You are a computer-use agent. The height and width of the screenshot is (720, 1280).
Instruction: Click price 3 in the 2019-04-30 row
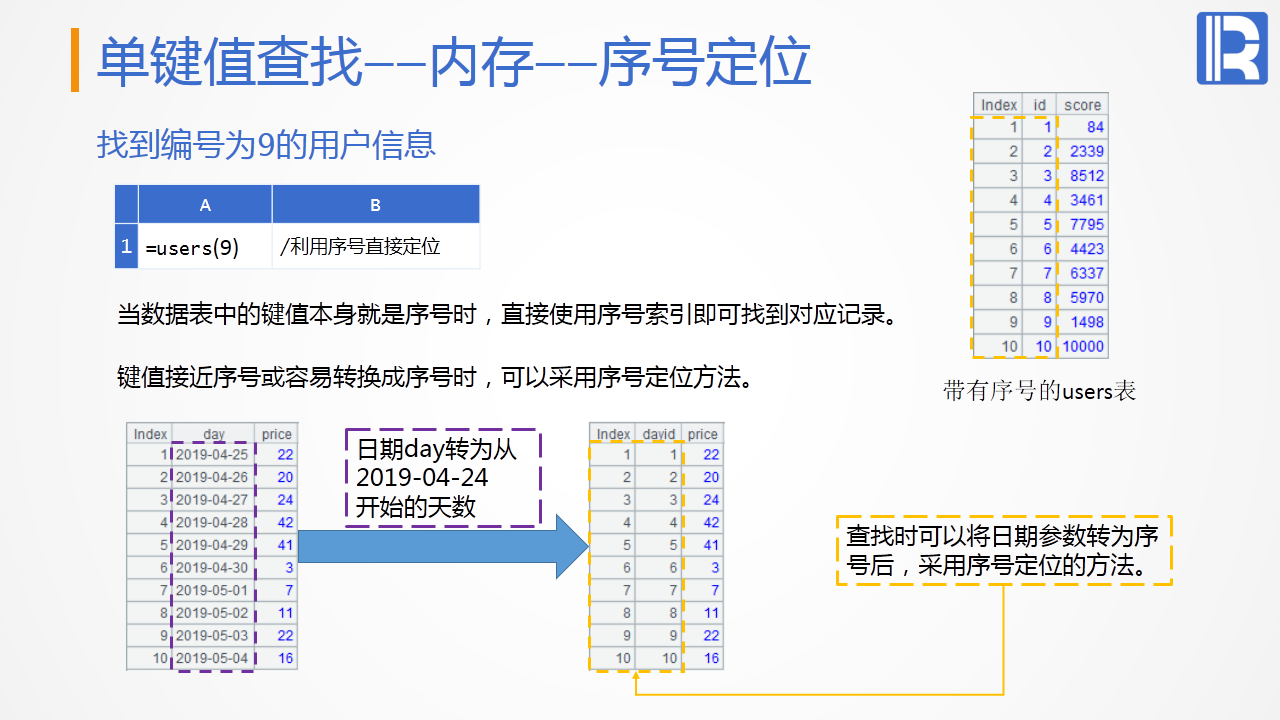pos(277,568)
